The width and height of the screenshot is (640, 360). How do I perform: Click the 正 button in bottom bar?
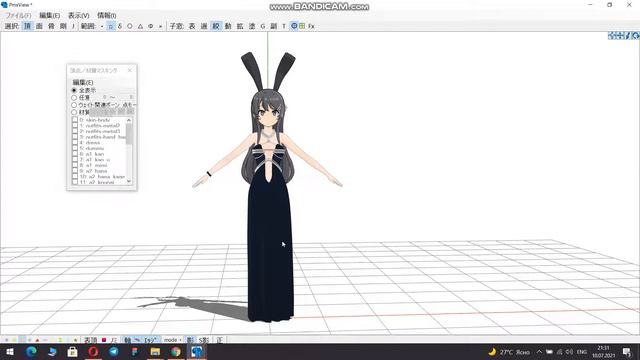pos(220,340)
